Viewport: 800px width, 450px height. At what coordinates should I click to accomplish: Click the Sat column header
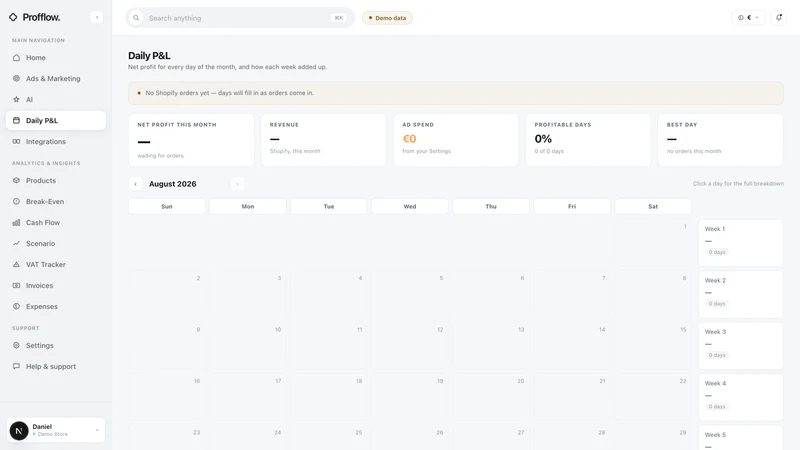pos(653,207)
